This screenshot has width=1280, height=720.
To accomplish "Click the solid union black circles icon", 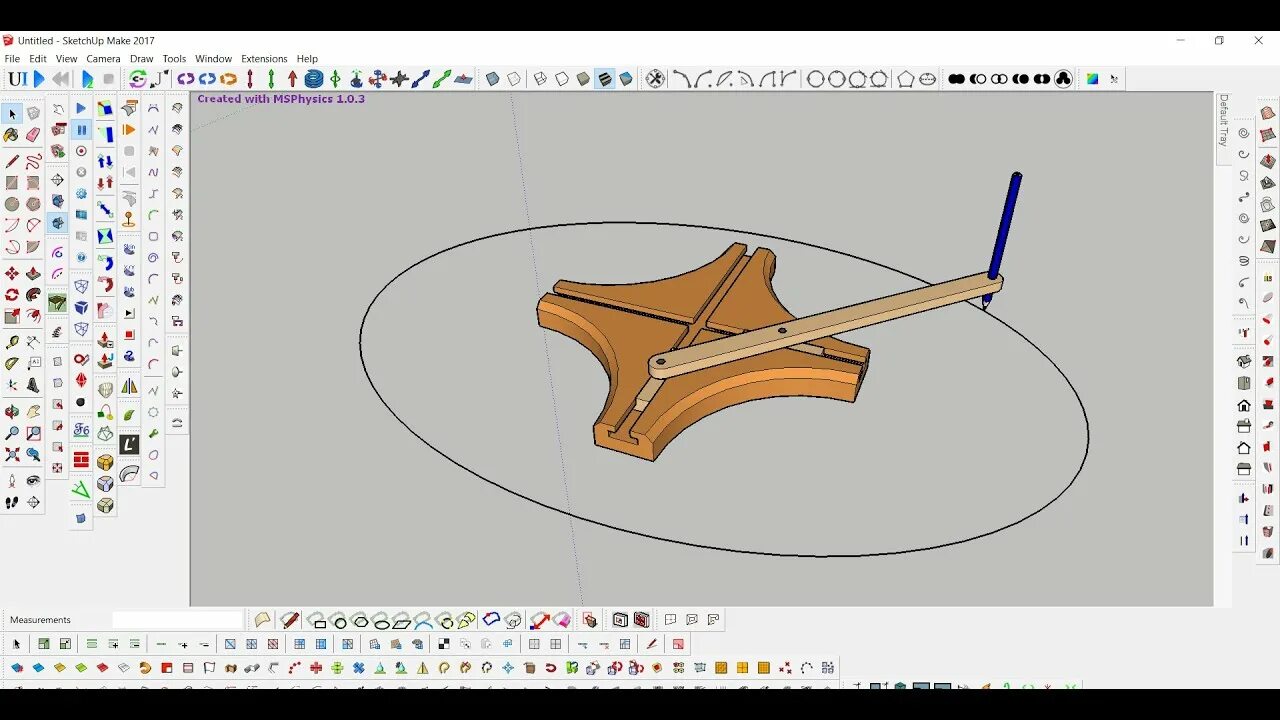I will pyautogui.click(x=957, y=79).
